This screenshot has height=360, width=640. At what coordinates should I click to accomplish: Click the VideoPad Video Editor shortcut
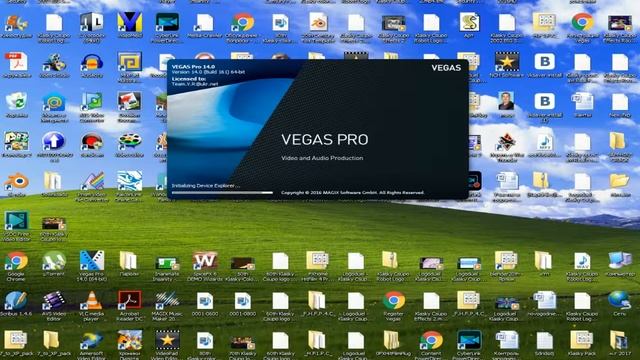point(167,341)
